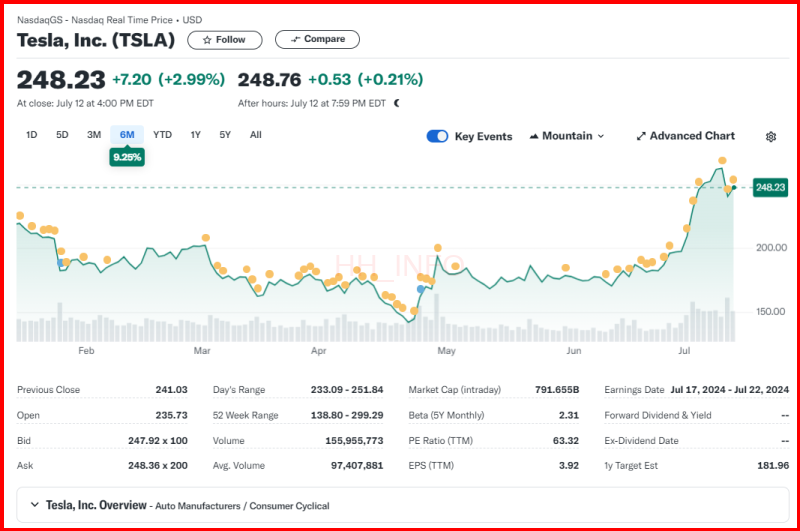This screenshot has height=531, width=800.
Task: Click the Ask value 248.36 x 200
Action: [x=158, y=466]
